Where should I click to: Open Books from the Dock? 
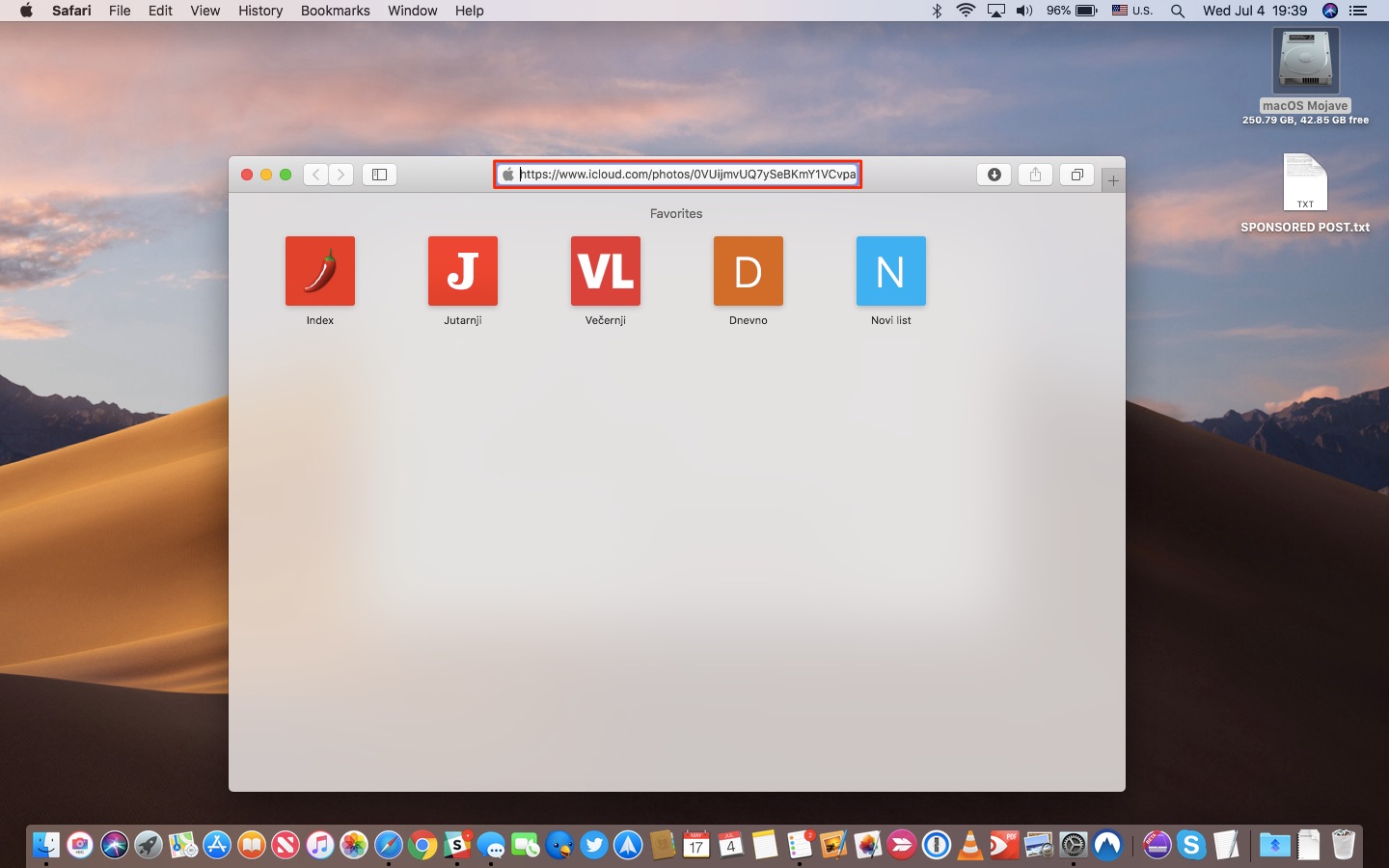(x=252, y=845)
